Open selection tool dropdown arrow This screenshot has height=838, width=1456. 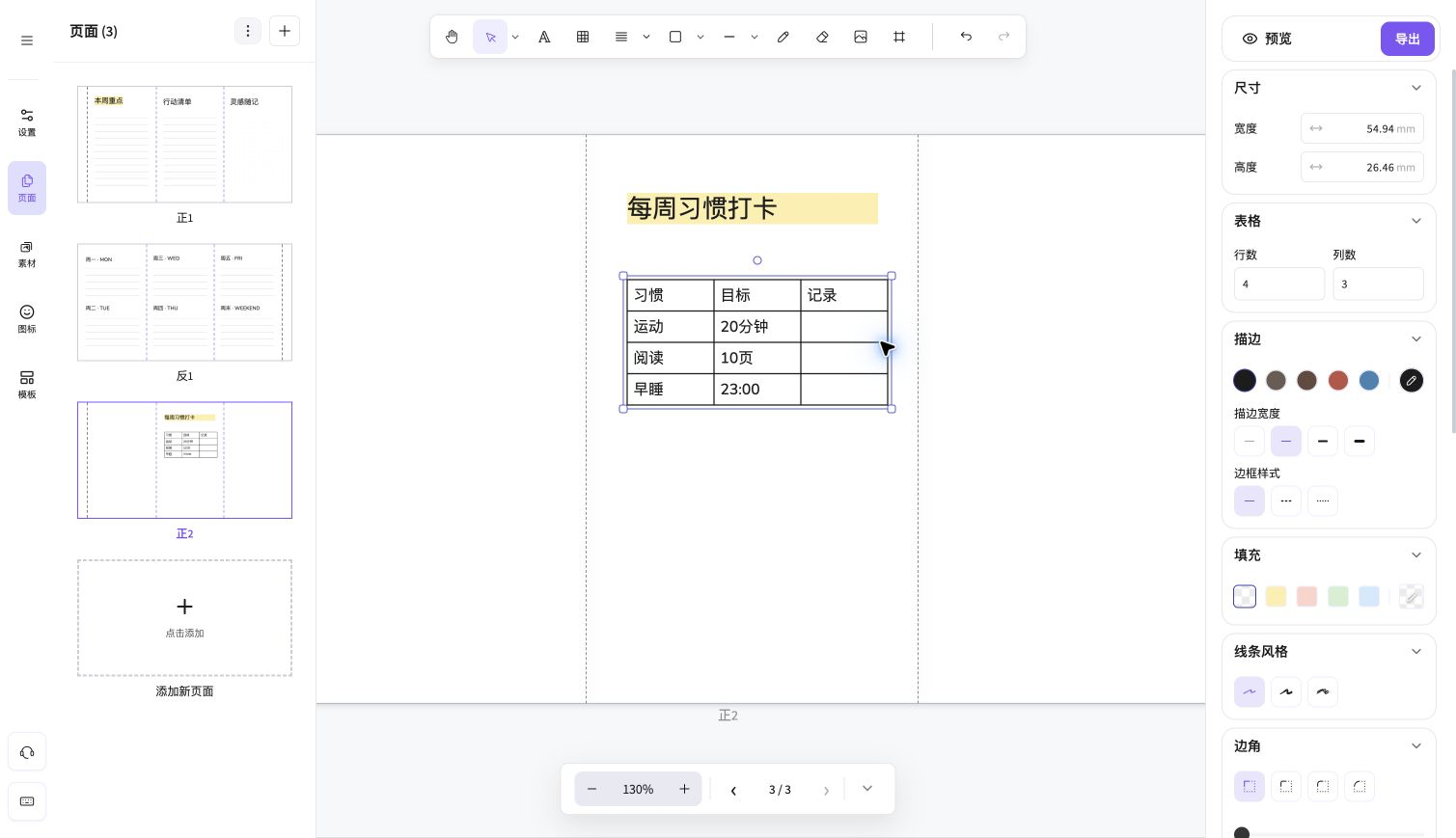pyautogui.click(x=515, y=37)
